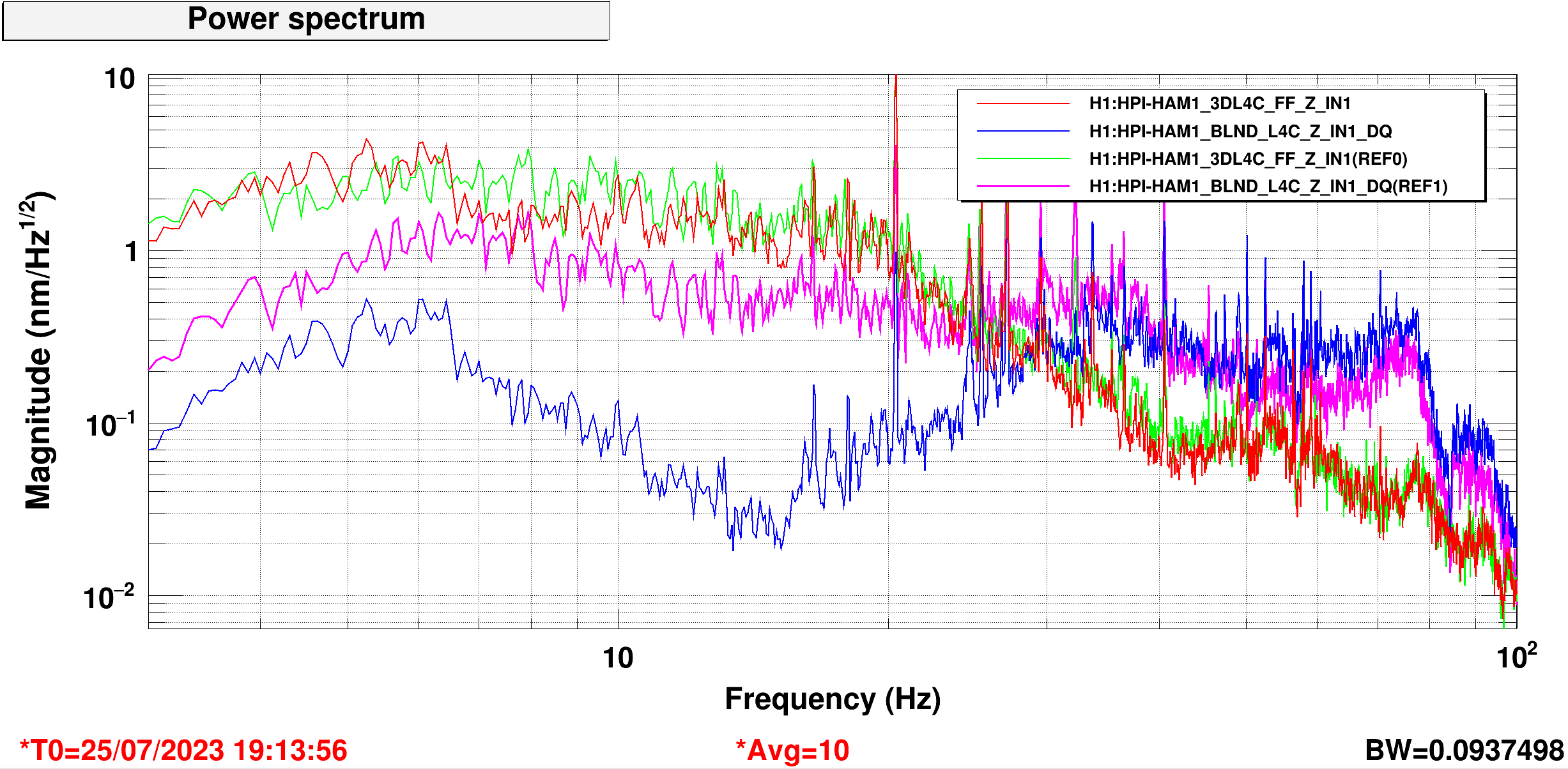Click the Magnitude (nm/Hz^1/2) axis label

pos(38,350)
